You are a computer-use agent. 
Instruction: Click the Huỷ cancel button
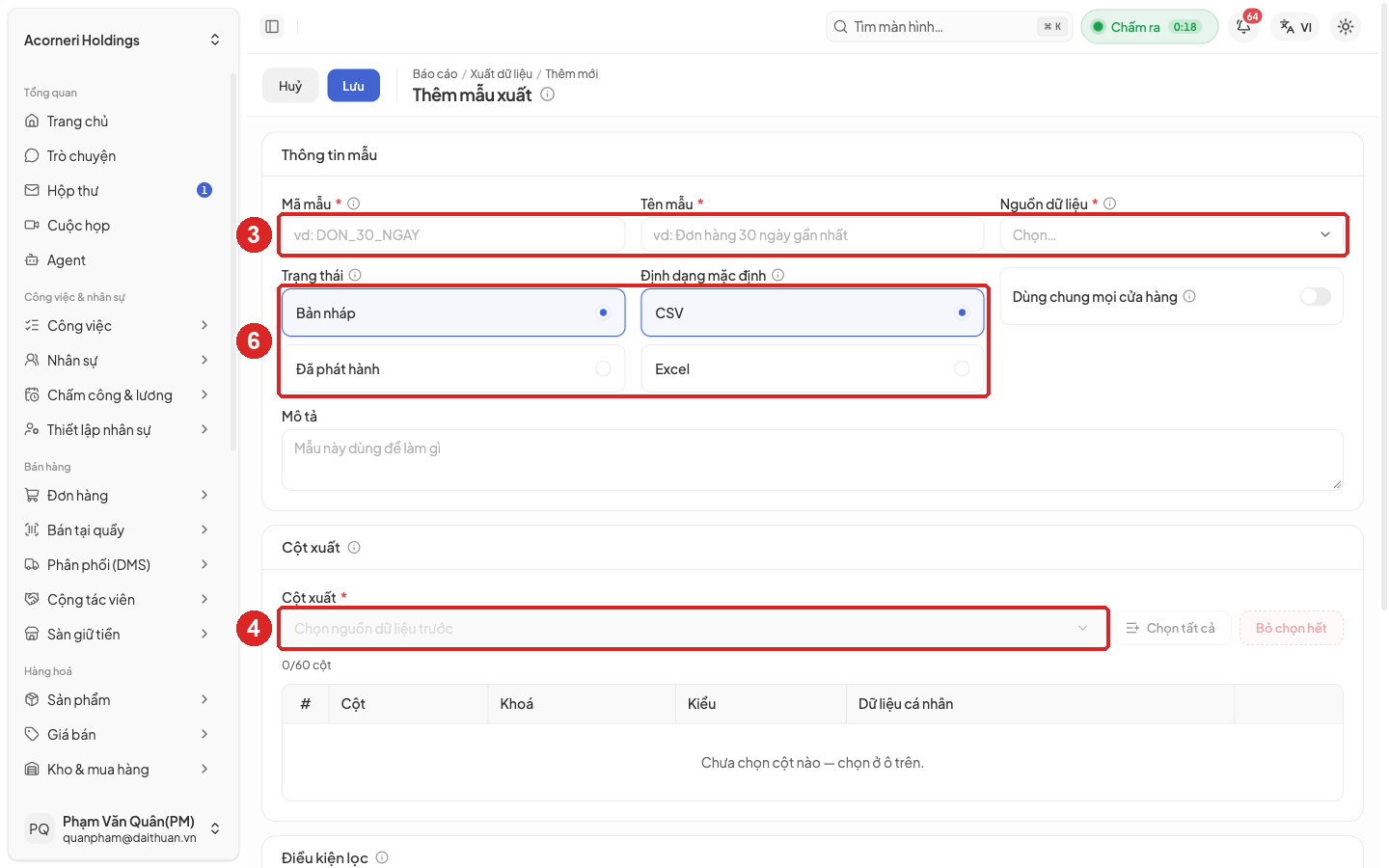[290, 86]
